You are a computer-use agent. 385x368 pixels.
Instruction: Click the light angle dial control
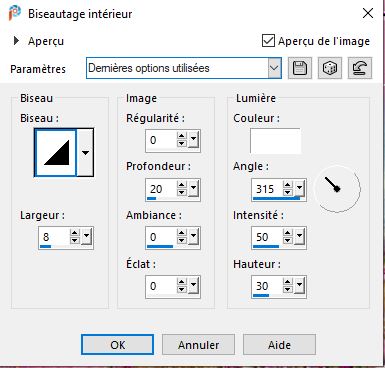pyautogui.click(x=337, y=189)
